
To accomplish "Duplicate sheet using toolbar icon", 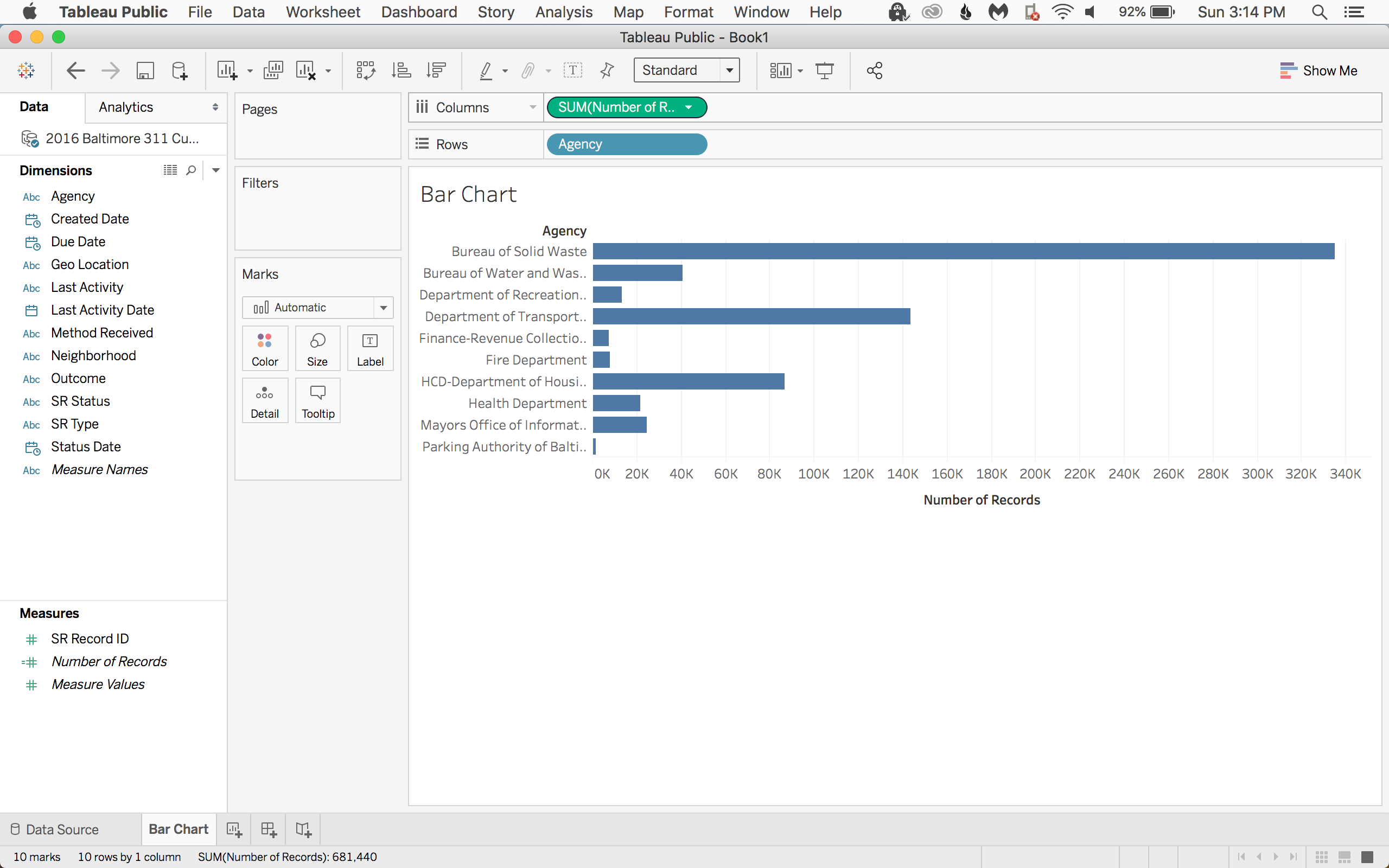I will point(273,71).
